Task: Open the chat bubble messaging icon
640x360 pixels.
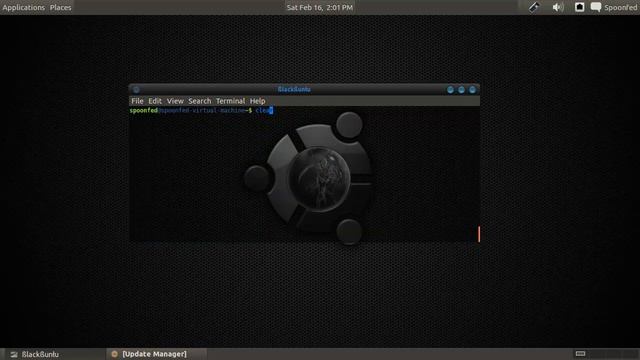Action: point(596,7)
